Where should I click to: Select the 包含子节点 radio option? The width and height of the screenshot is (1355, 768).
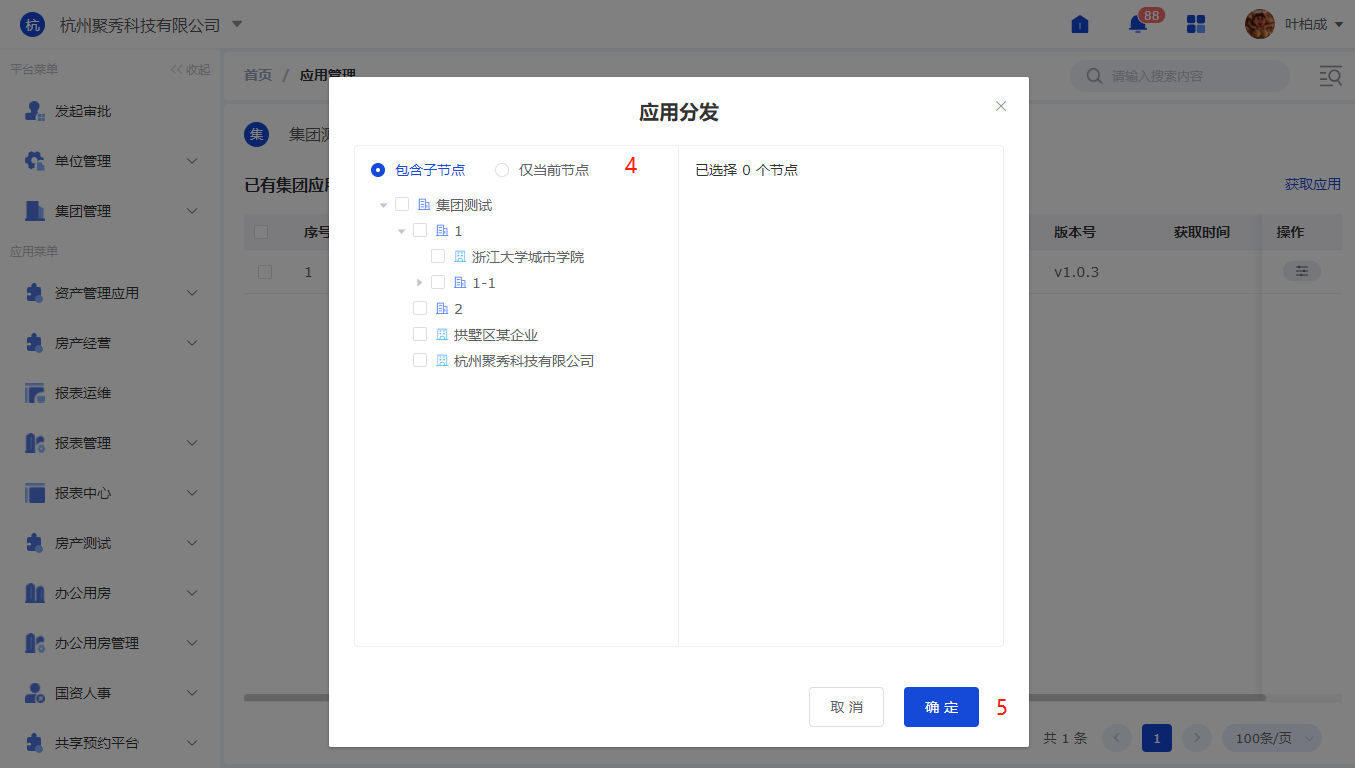pos(378,170)
